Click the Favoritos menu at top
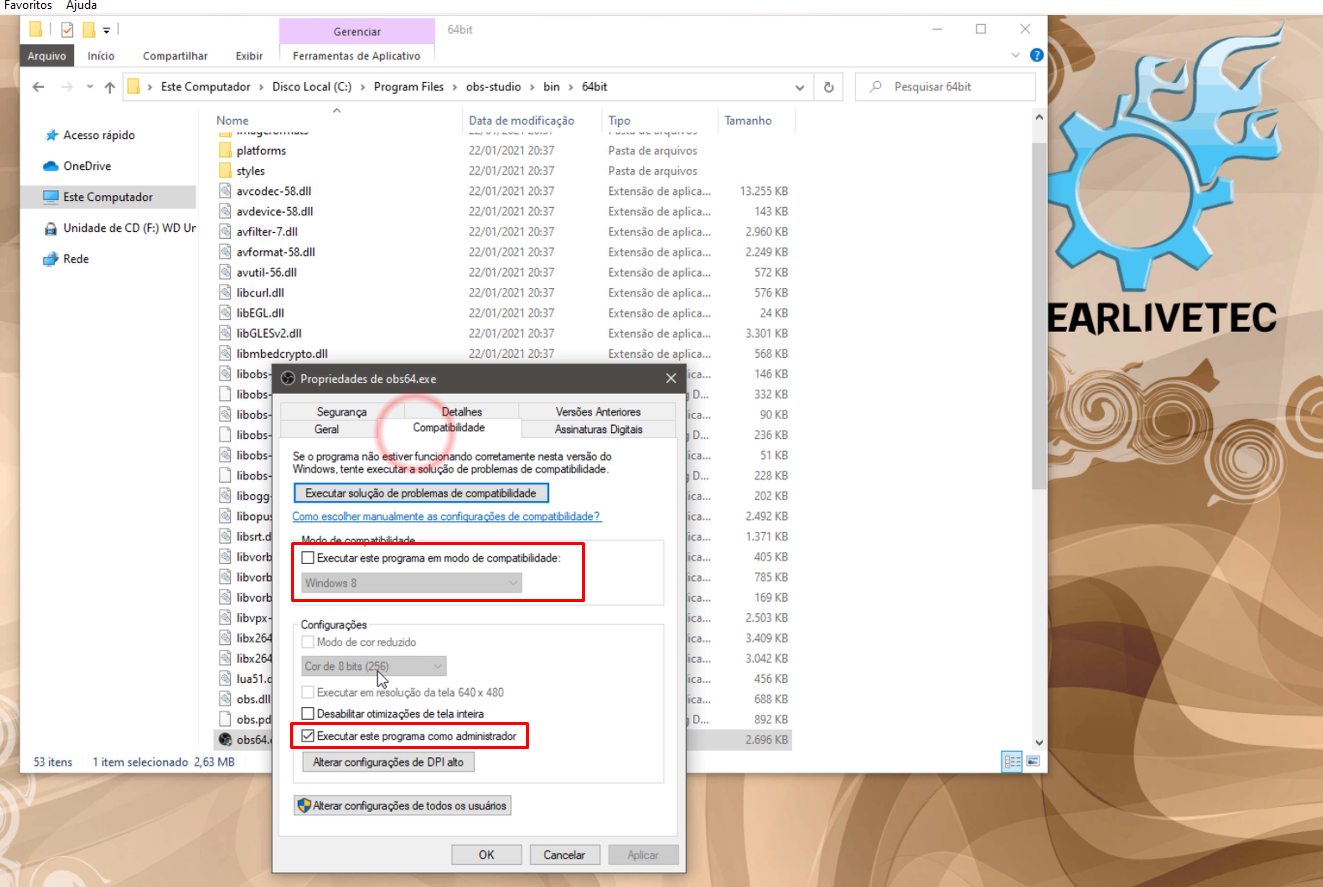This screenshot has width=1323, height=887. point(28,6)
